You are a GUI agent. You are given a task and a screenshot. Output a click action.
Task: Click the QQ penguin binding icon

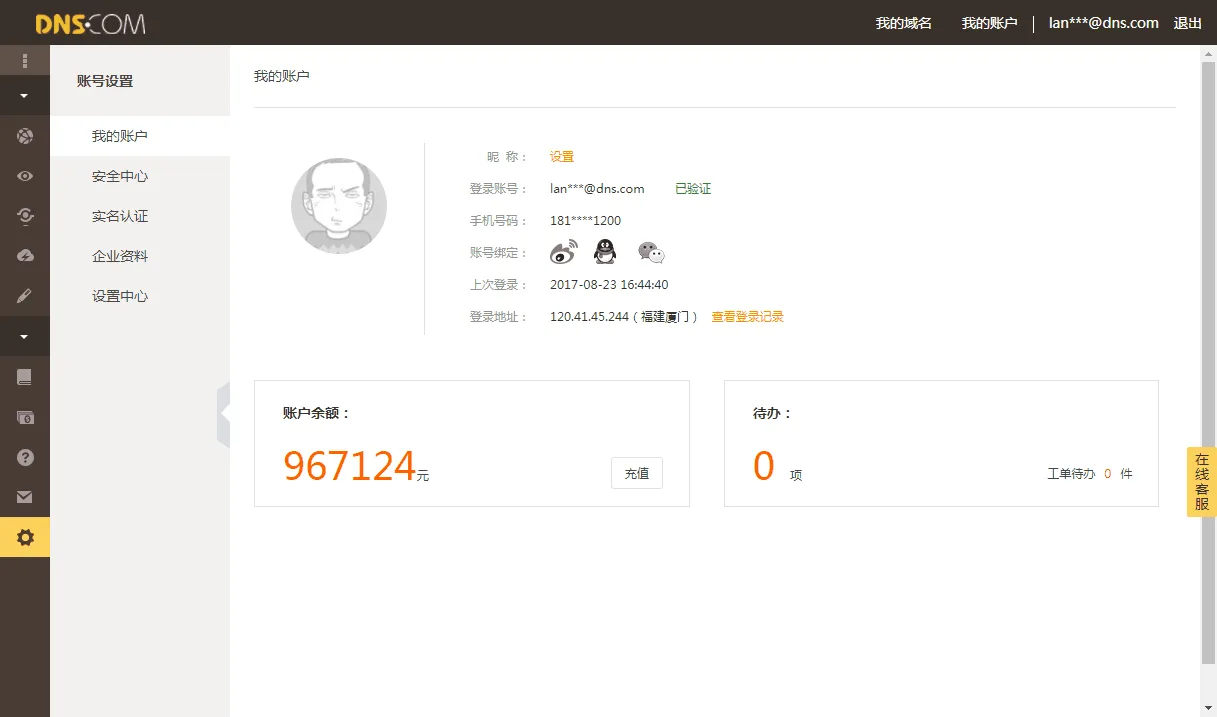pos(605,252)
